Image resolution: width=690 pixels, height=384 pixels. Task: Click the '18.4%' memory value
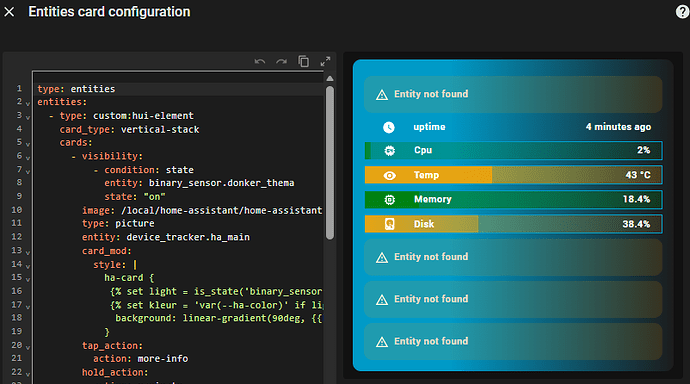pyautogui.click(x=636, y=199)
